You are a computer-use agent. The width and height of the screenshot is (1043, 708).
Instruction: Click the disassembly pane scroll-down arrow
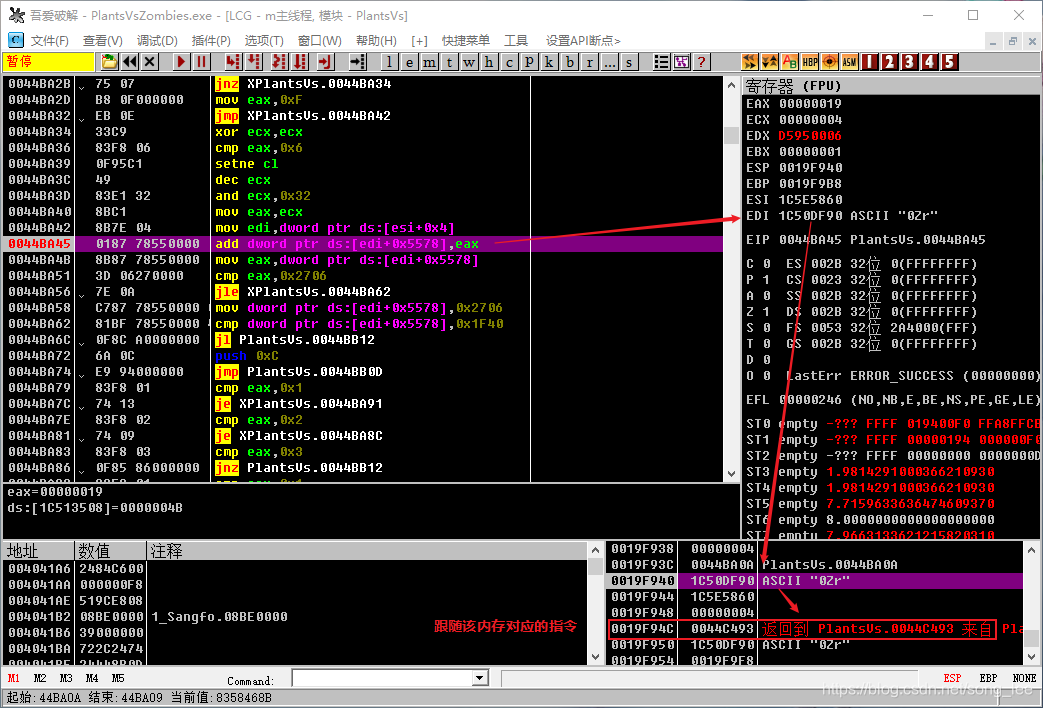pyautogui.click(x=731, y=474)
